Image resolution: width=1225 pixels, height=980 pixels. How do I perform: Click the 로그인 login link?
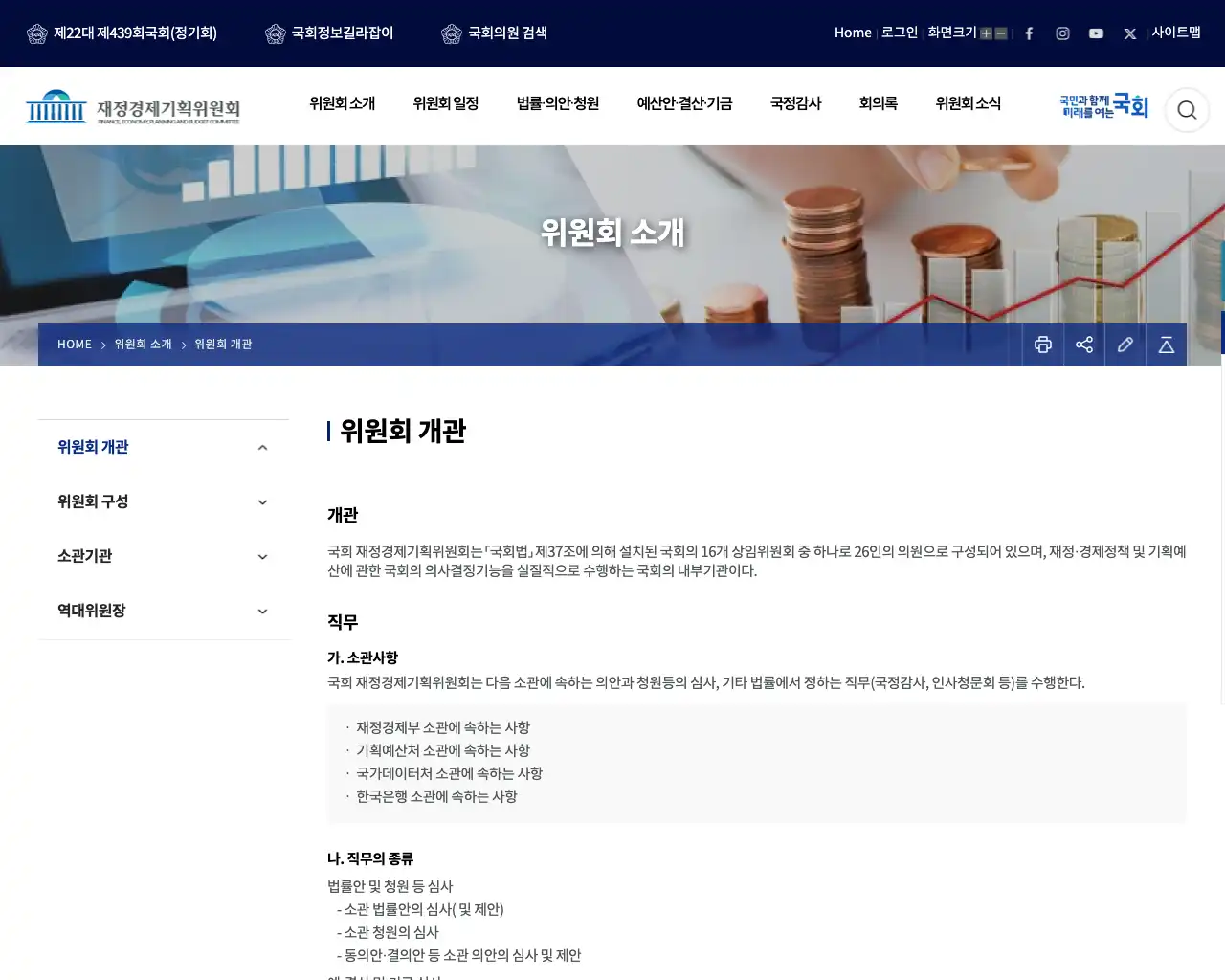click(900, 33)
